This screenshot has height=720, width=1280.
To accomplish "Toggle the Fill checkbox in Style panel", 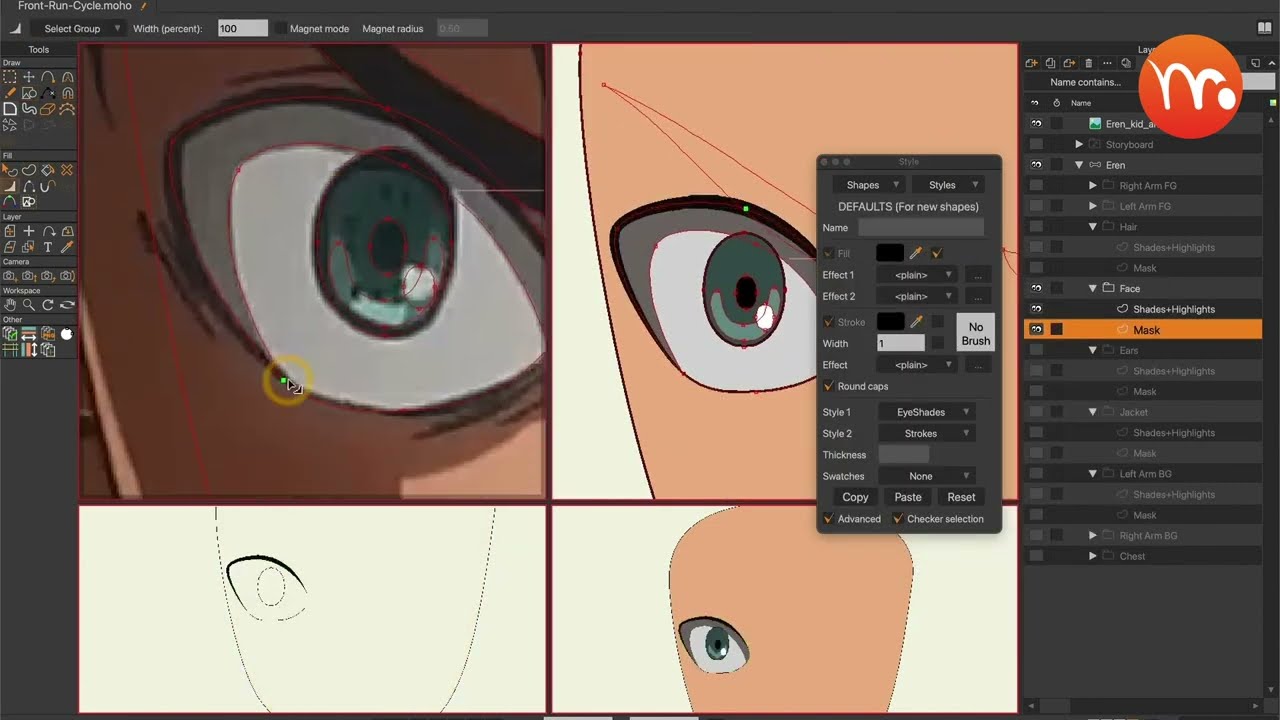I will click(828, 254).
